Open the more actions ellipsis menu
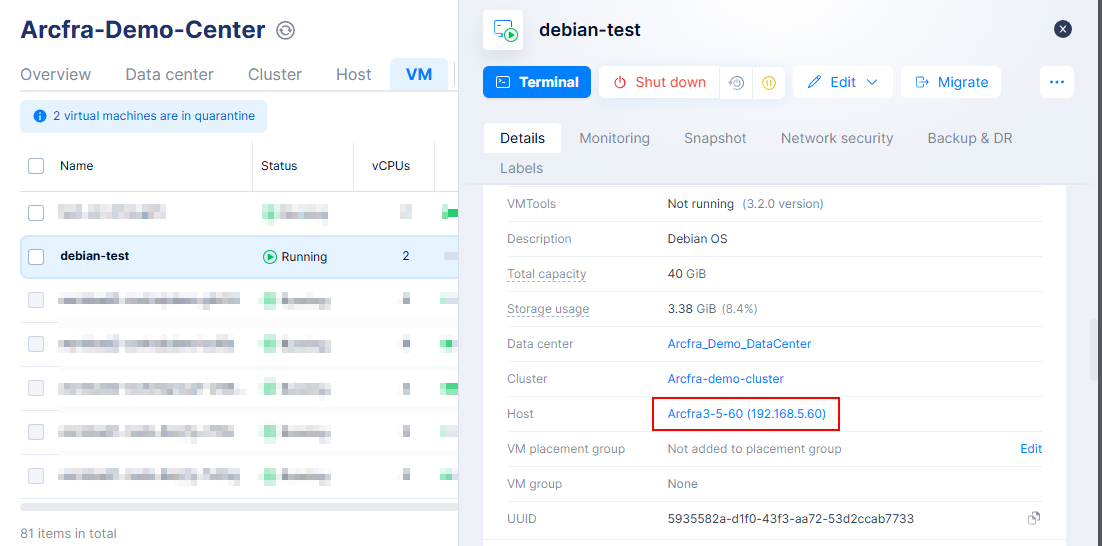1102x546 pixels. pyautogui.click(x=1057, y=82)
